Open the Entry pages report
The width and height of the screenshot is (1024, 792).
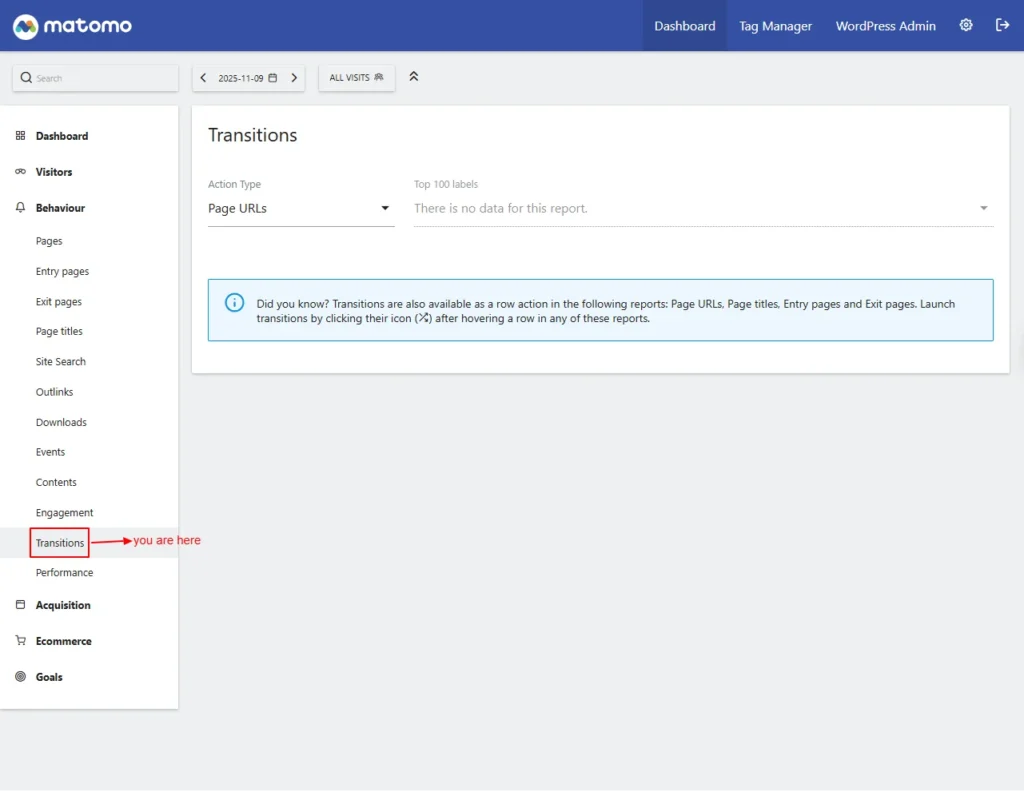pos(62,271)
